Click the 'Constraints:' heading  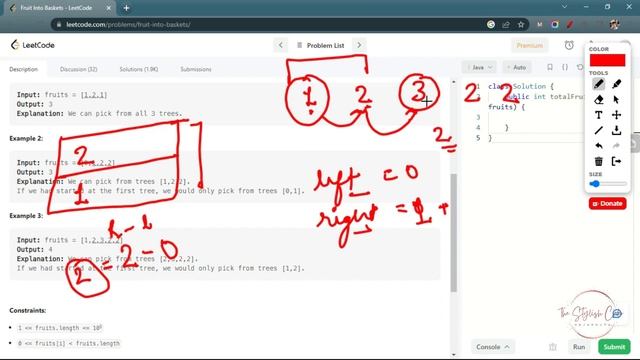point(28,311)
